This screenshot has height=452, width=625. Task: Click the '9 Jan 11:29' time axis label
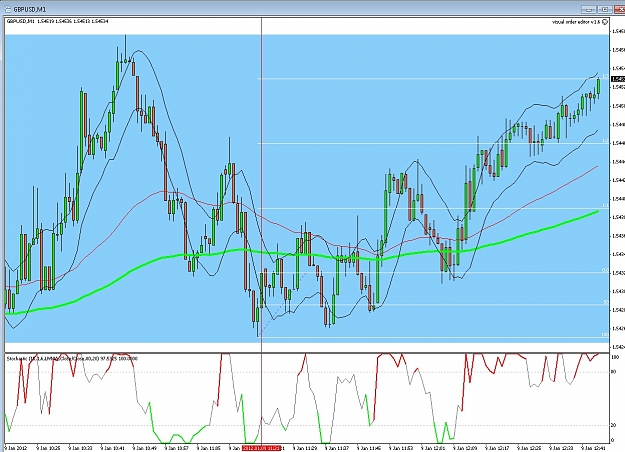point(305,448)
